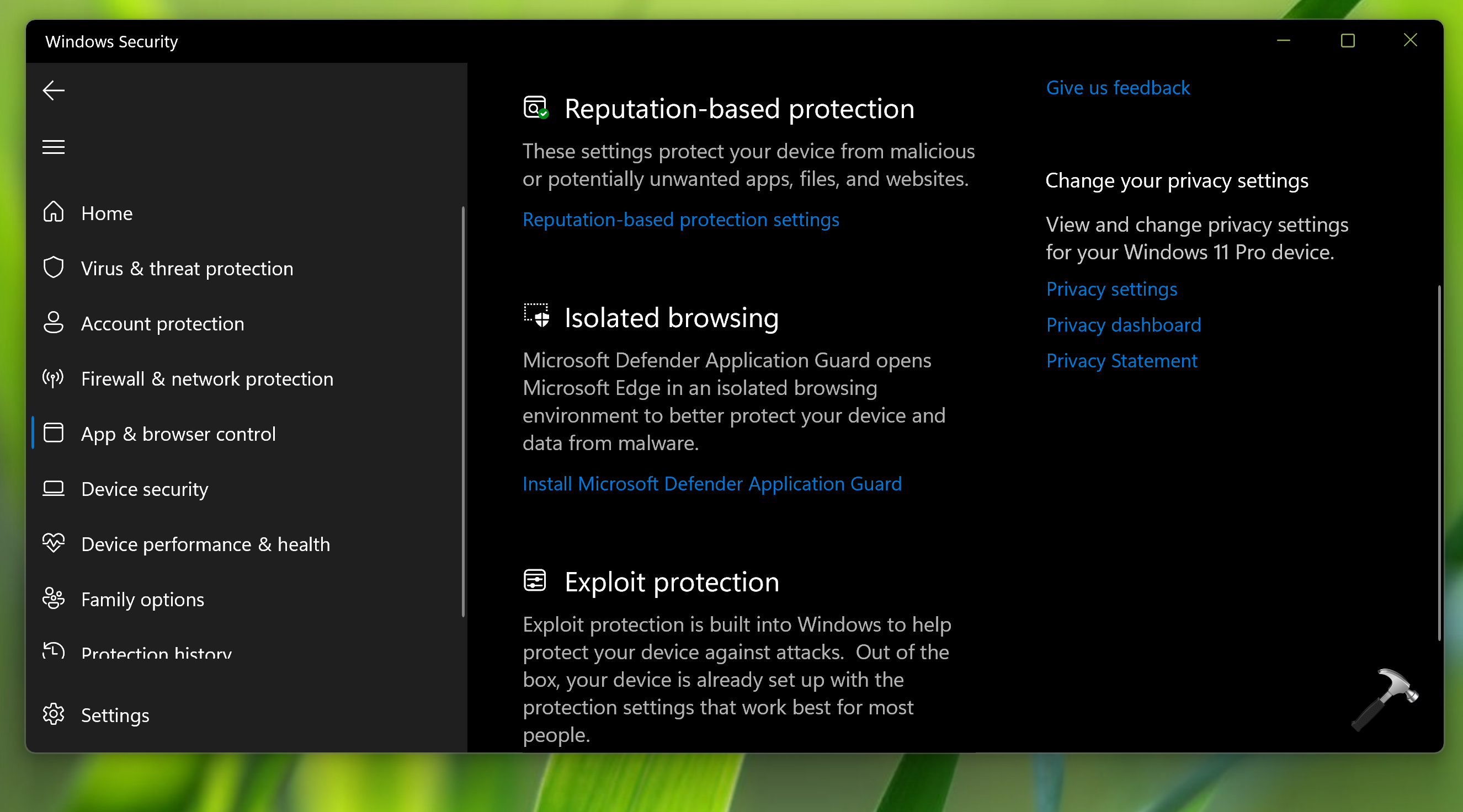Click the Device security laptop icon
This screenshot has height=812, width=1463.
[54, 488]
